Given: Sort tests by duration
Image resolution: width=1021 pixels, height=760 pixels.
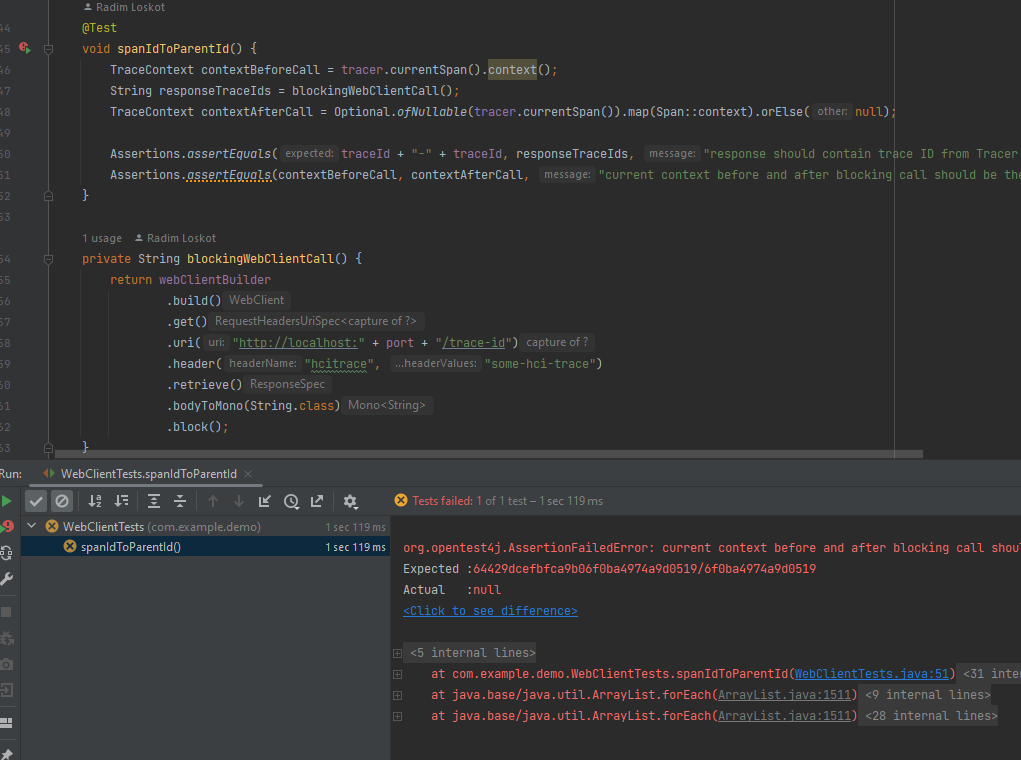Looking at the screenshot, I should [x=122, y=501].
